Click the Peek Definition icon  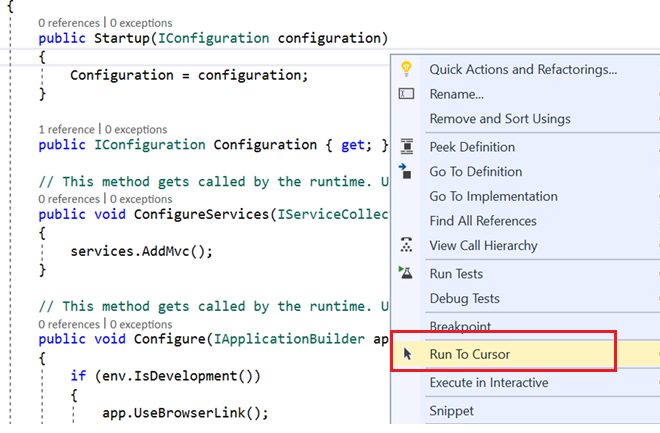click(x=406, y=146)
